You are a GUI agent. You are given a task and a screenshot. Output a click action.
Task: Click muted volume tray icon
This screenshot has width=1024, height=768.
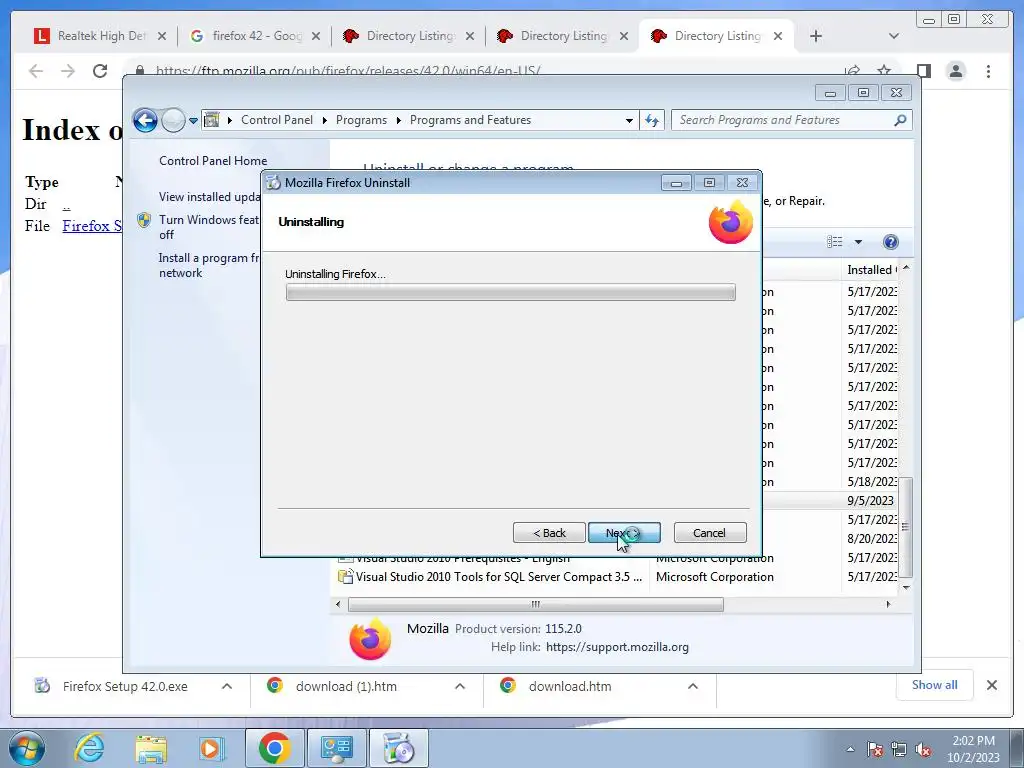pos(923,750)
